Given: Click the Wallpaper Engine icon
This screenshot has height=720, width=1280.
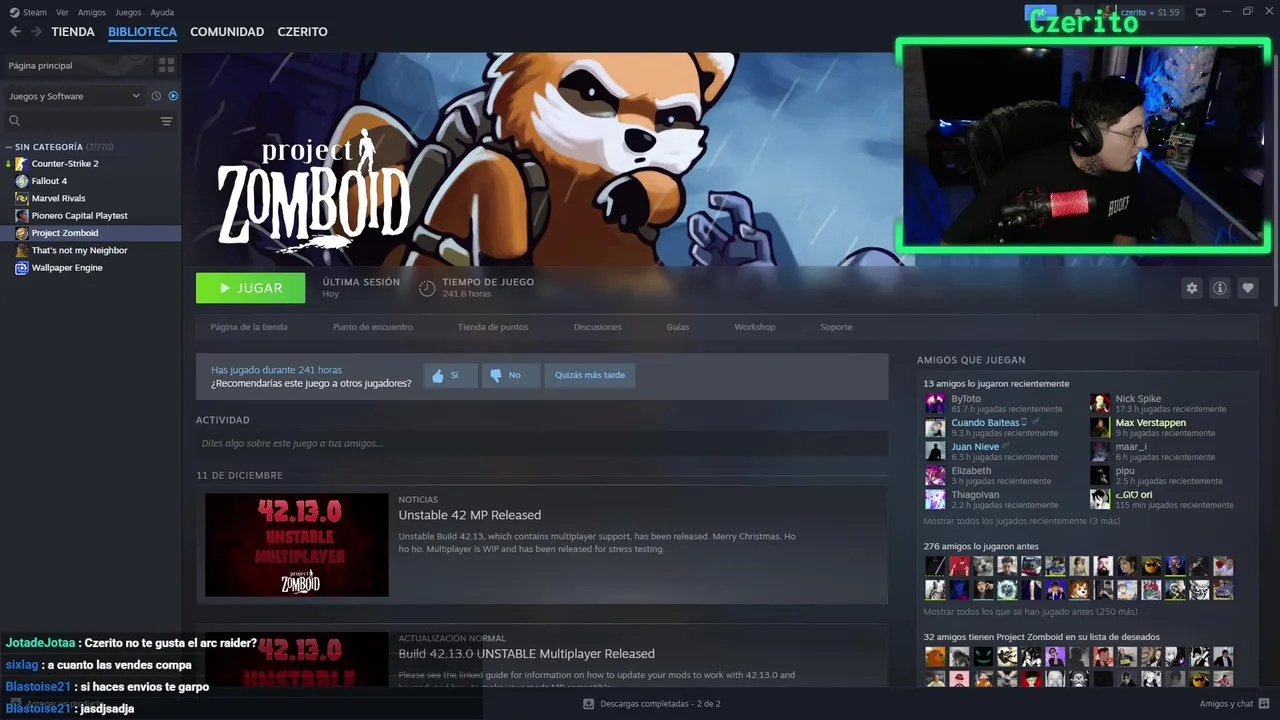Looking at the screenshot, I should [22, 268].
